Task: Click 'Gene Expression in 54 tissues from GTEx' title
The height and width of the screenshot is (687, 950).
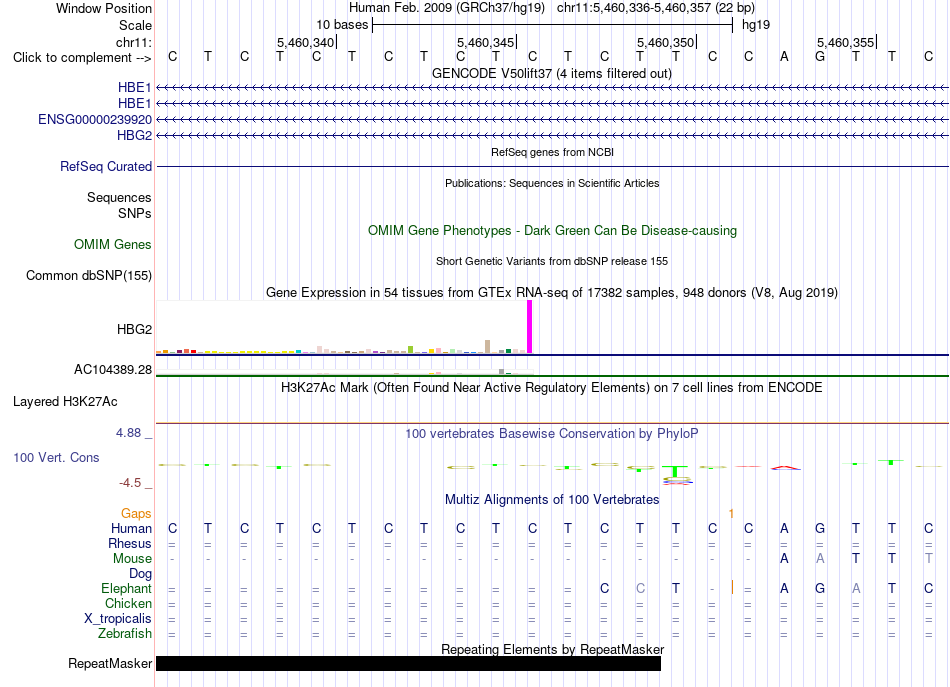Action: coord(552,293)
